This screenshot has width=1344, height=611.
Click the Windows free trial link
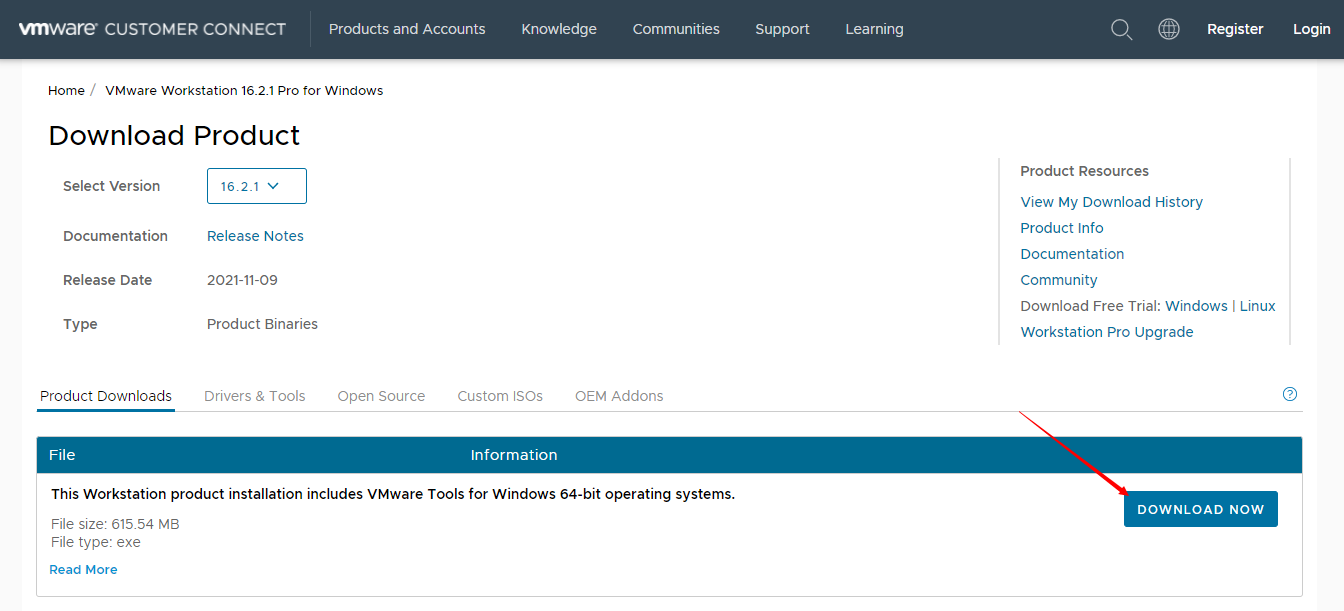point(1196,306)
